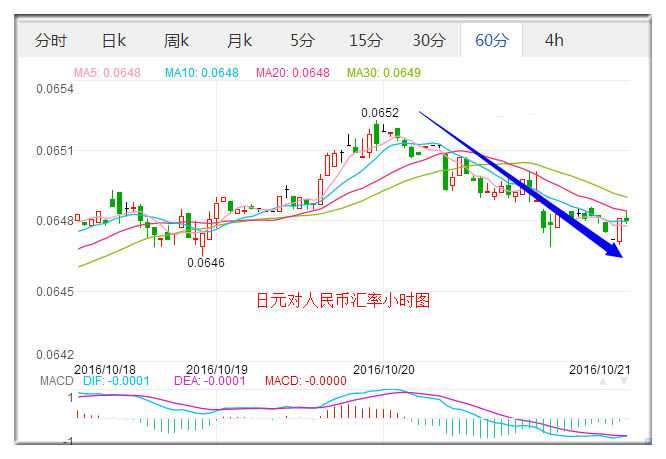Select the active 60分 tab
666x459 pixels.
click(492, 41)
